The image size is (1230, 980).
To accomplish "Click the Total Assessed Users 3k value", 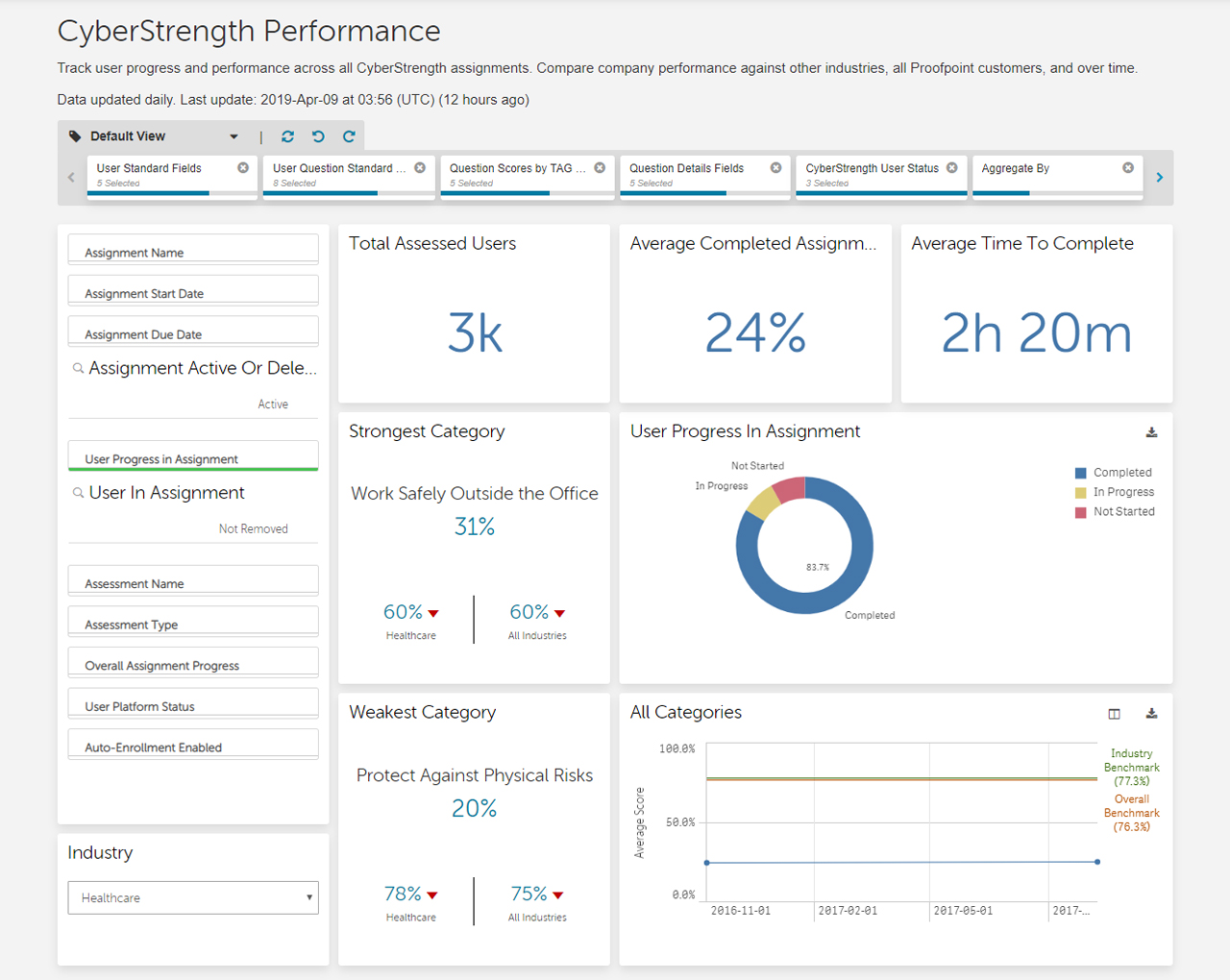I will (x=475, y=332).
